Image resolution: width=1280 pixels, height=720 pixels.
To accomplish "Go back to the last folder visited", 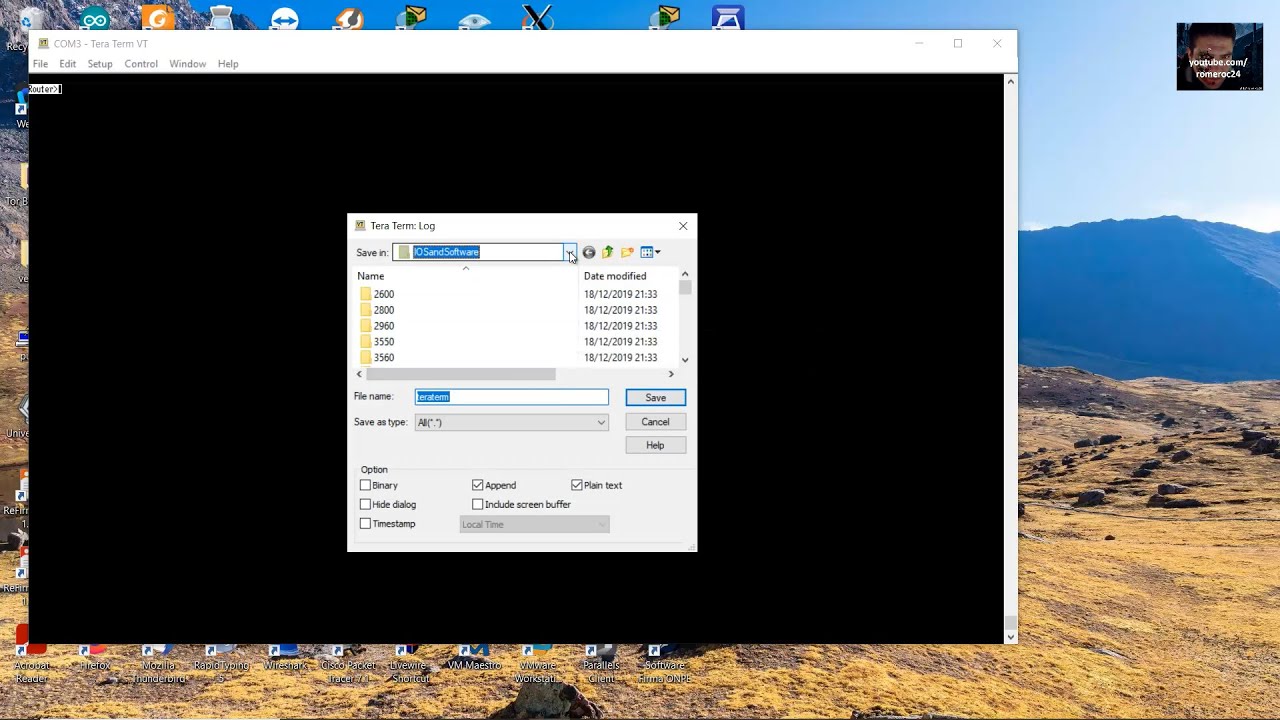I will [589, 252].
